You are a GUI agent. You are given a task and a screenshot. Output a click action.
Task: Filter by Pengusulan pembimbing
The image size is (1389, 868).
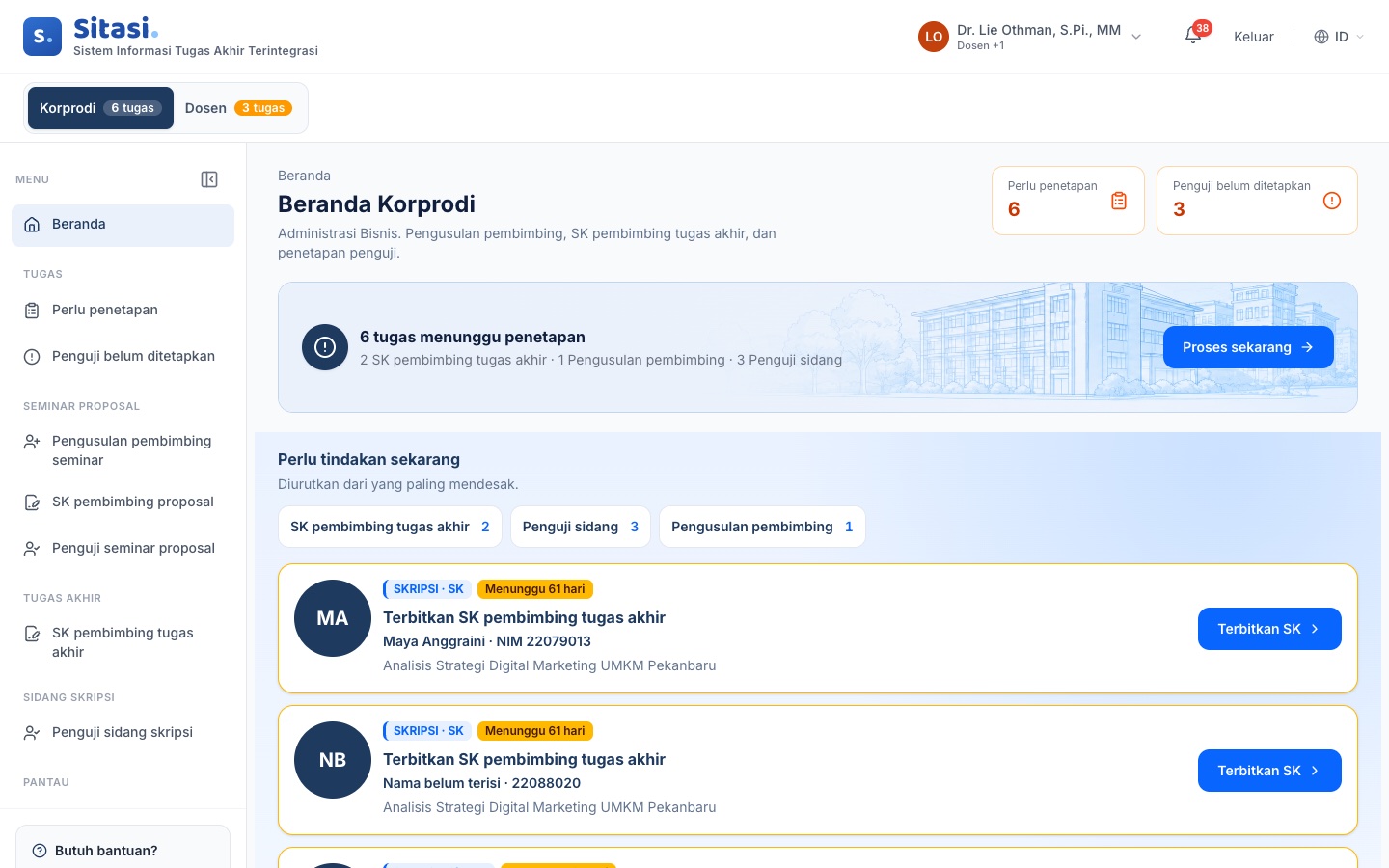762,527
